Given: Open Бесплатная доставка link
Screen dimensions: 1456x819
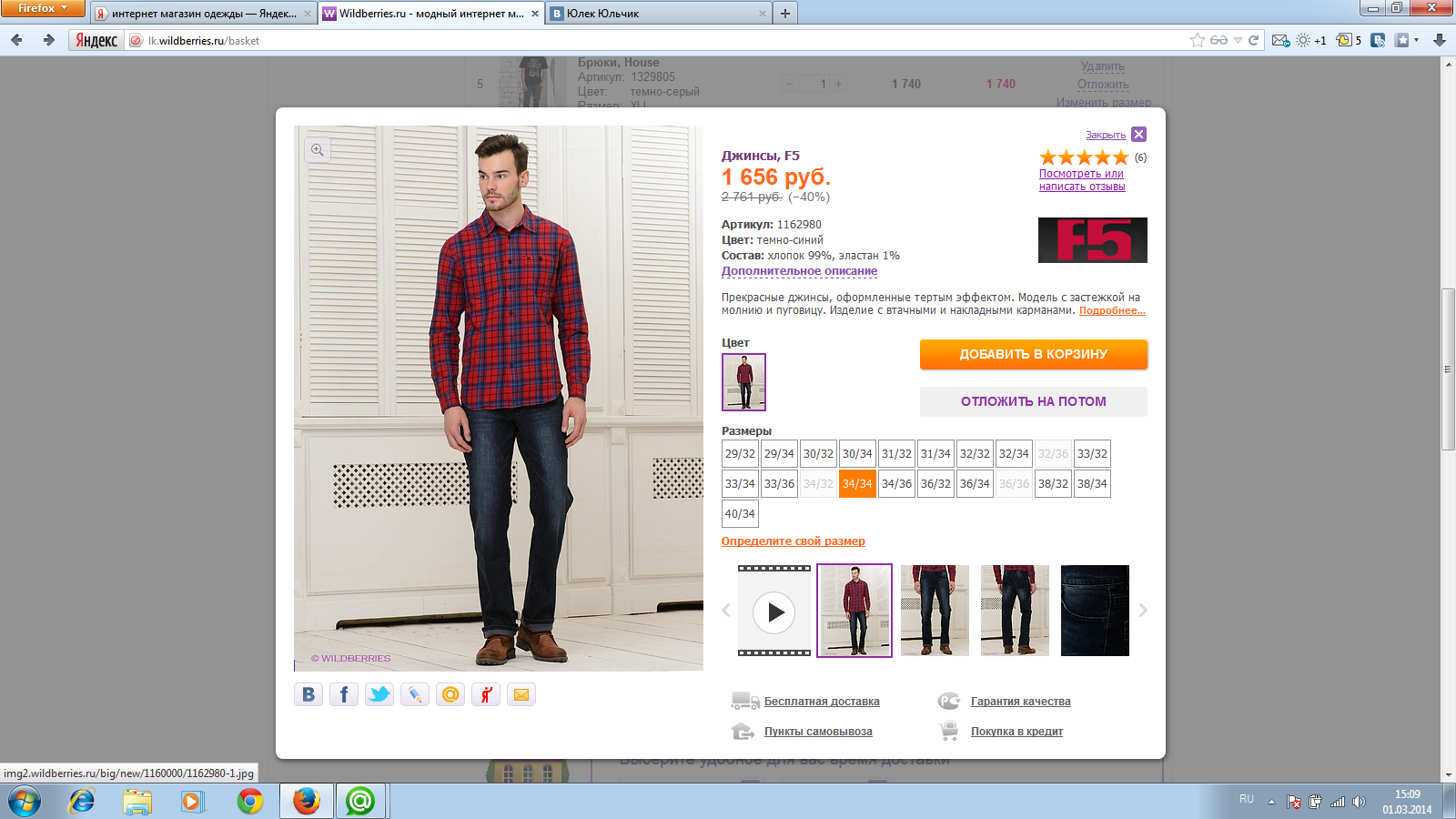Looking at the screenshot, I should click(822, 702).
